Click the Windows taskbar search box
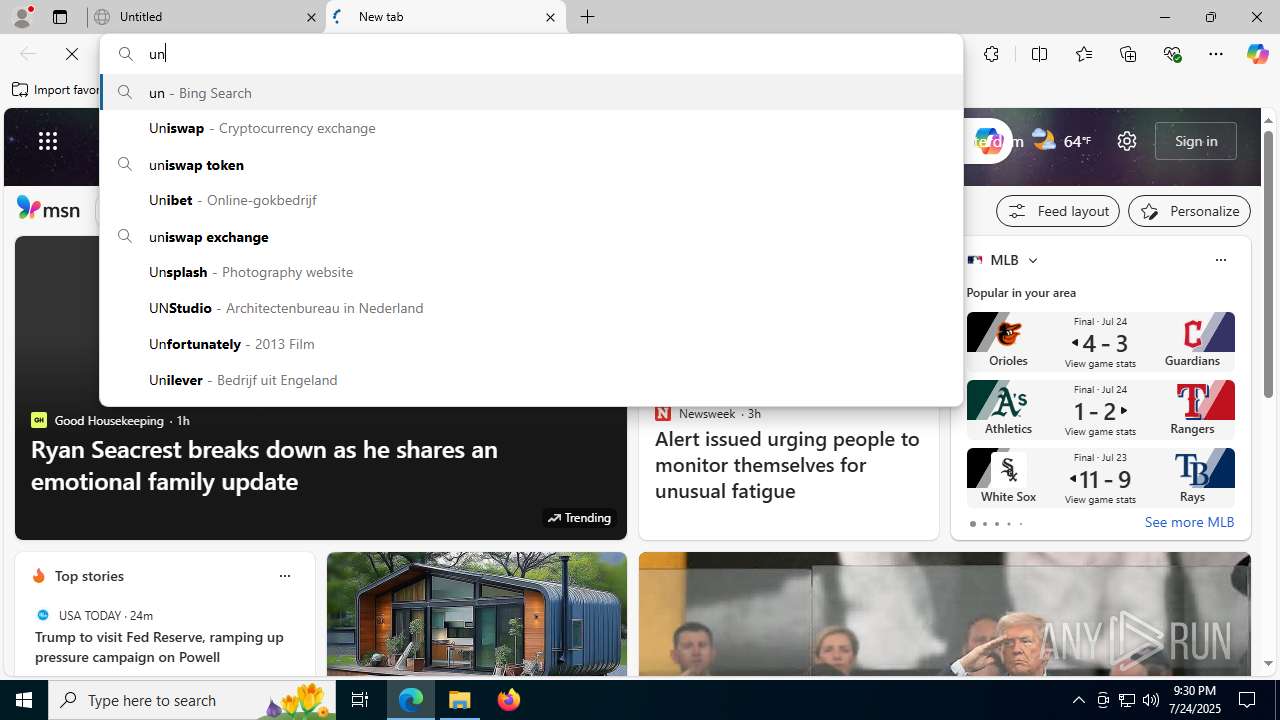Viewport: 1280px width, 720px height. pos(191,700)
